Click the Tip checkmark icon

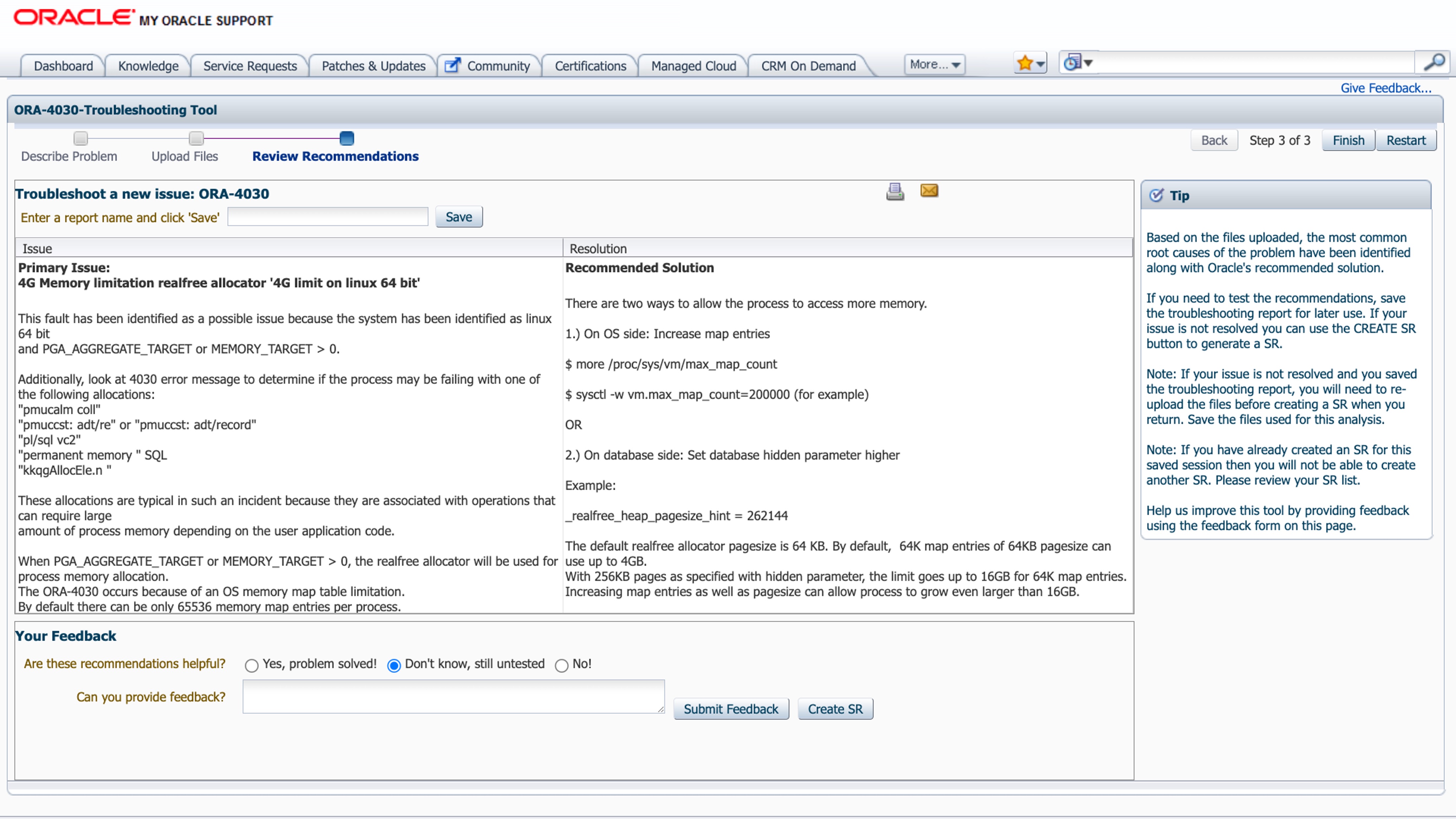tap(1157, 196)
